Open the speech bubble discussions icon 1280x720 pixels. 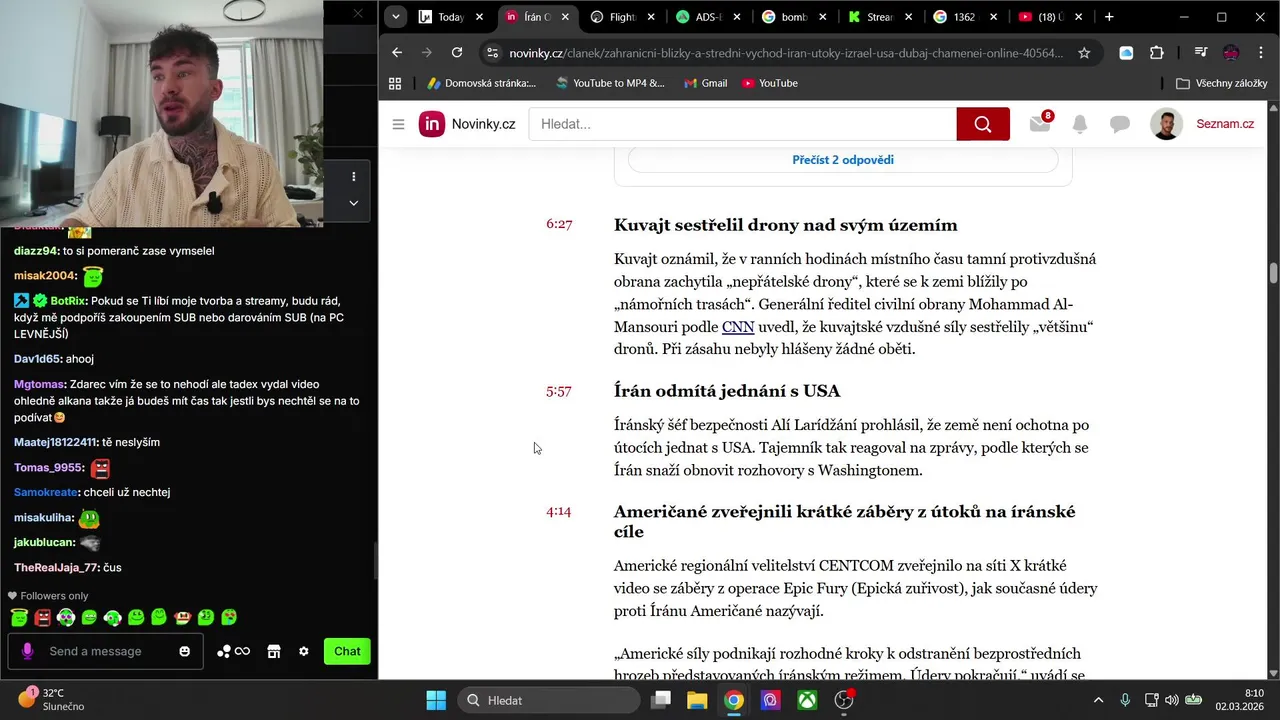click(x=1120, y=124)
